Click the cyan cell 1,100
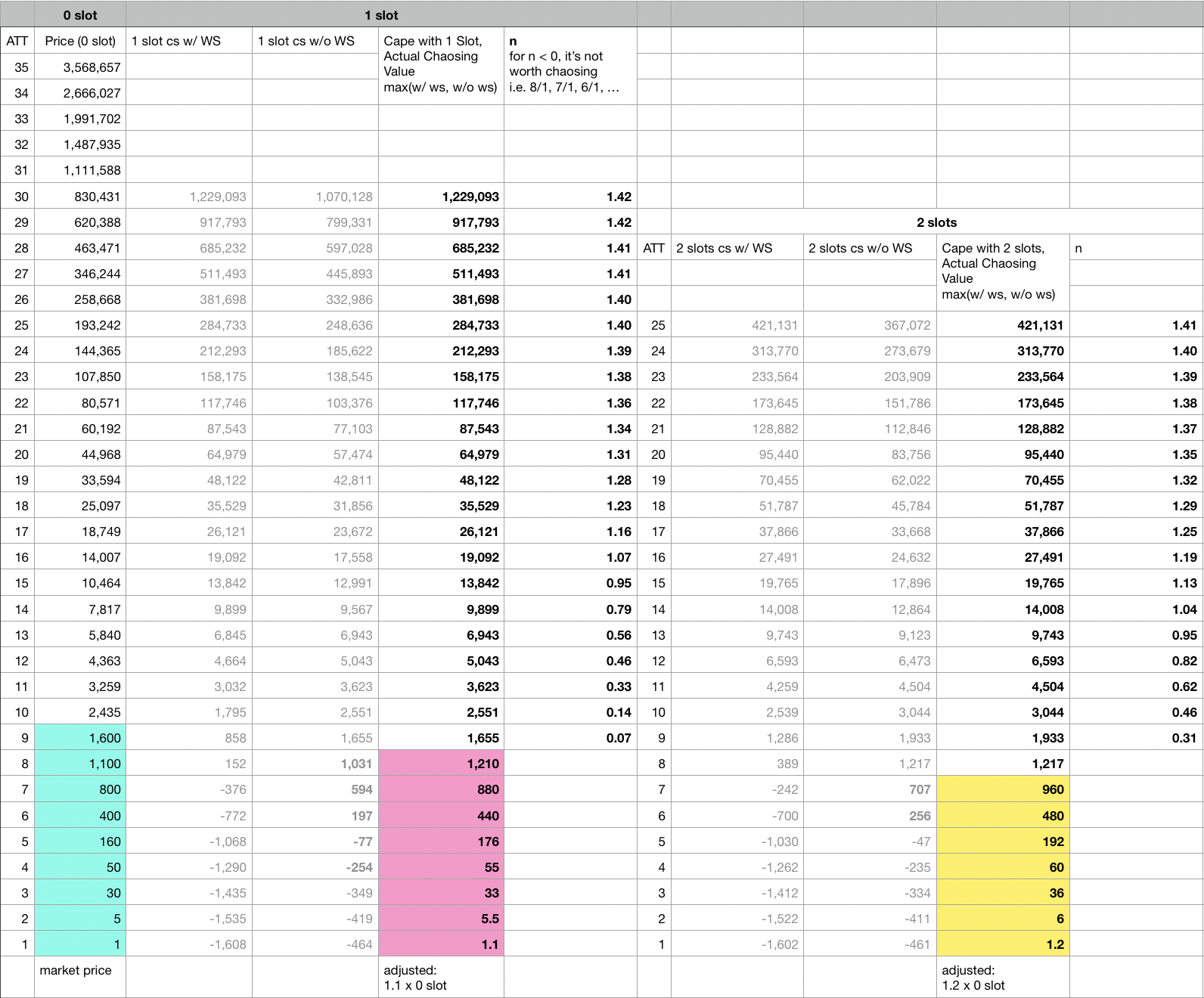Viewport: 1204px width, 998px height. [80, 764]
